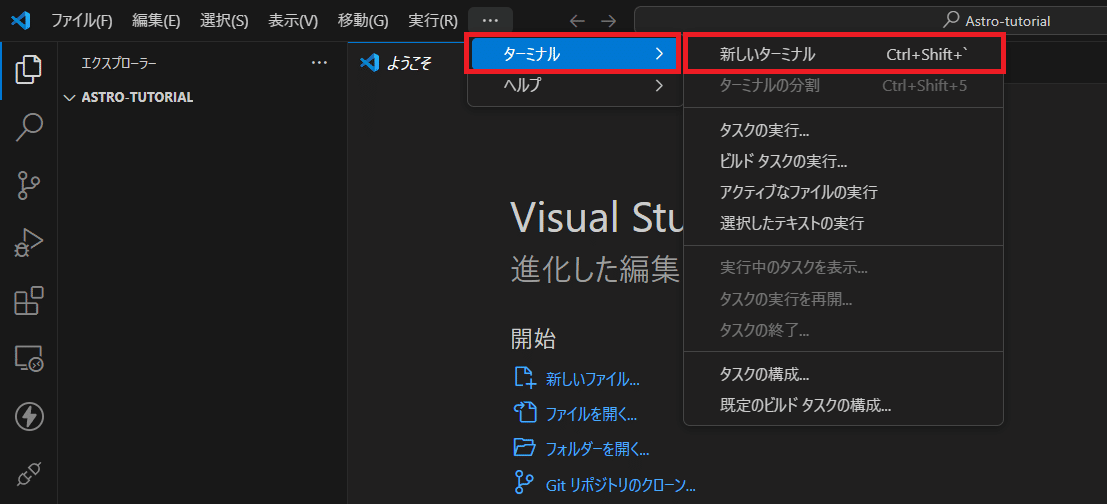
Task: Go back with the left arrow
Action: pyautogui.click(x=577, y=21)
